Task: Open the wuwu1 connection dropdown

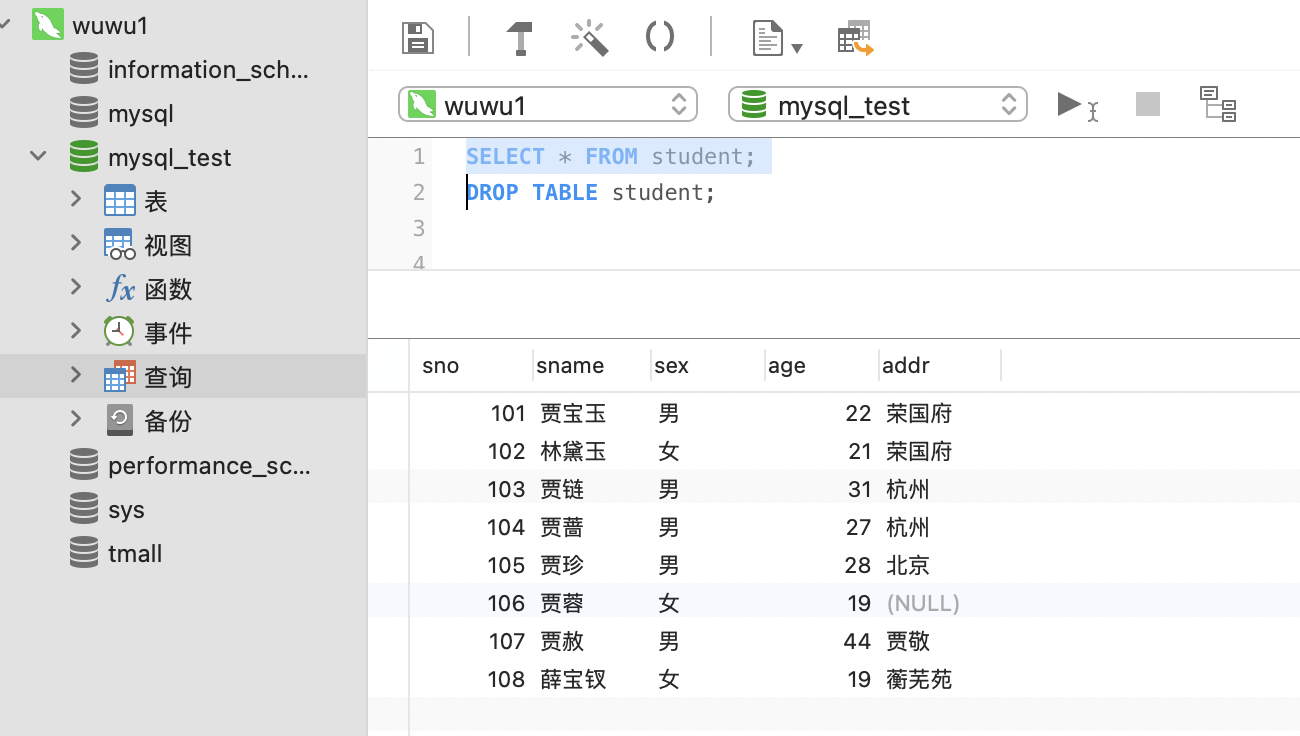Action: [x=548, y=105]
